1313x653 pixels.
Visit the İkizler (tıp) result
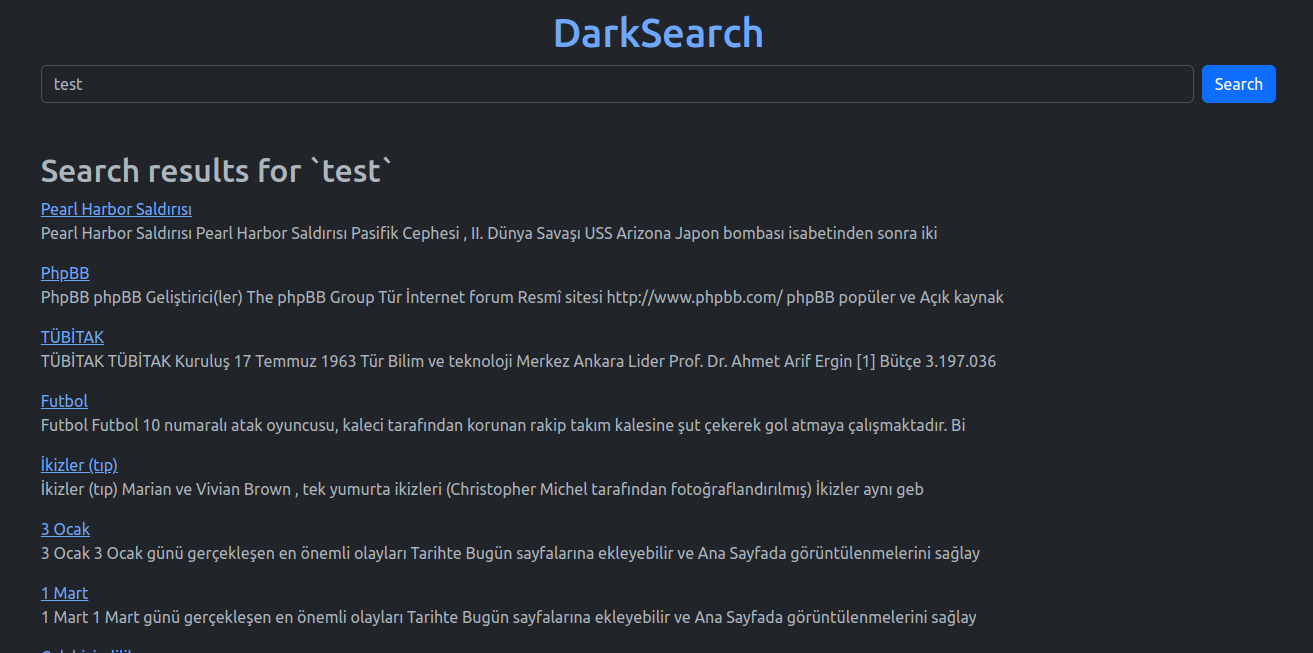click(79, 465)
